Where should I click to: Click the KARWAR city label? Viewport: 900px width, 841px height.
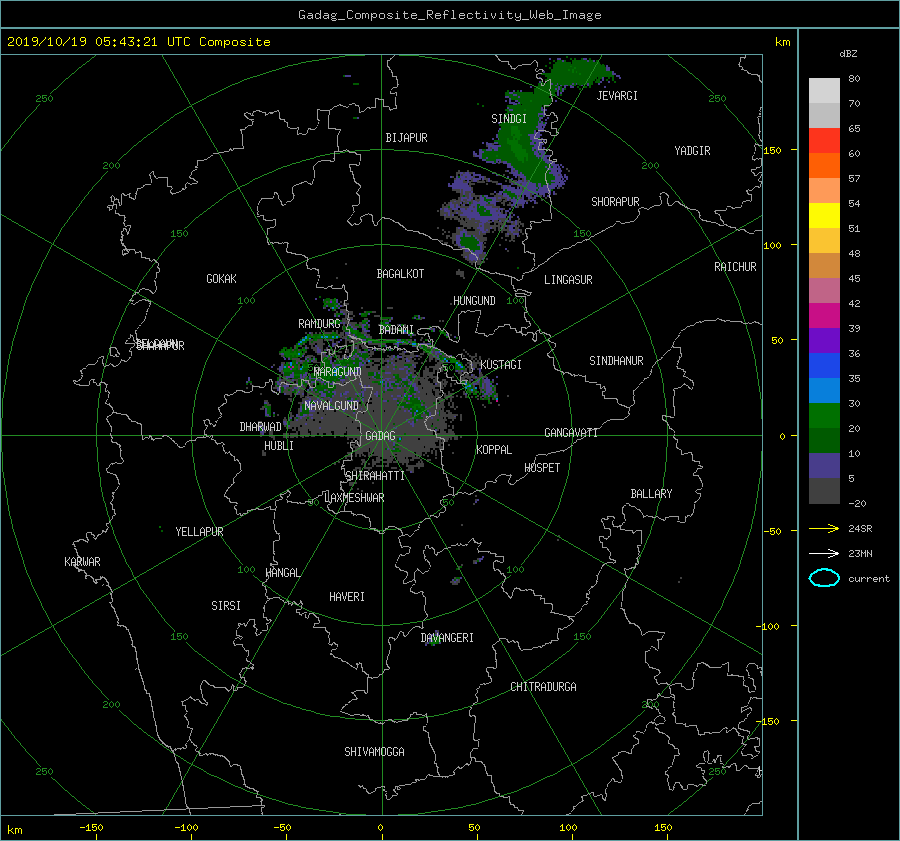[82, 562]
